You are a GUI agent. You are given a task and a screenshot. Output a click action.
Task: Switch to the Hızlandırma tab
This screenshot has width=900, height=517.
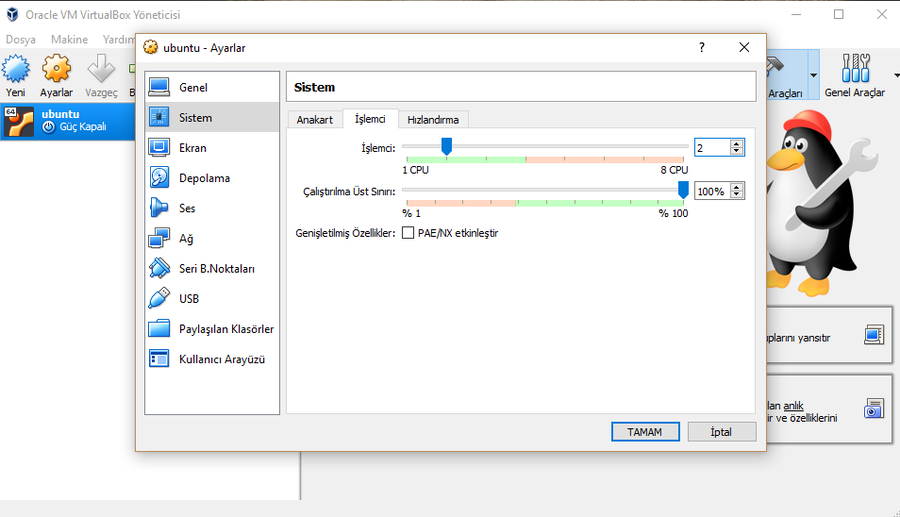point(433,119)
